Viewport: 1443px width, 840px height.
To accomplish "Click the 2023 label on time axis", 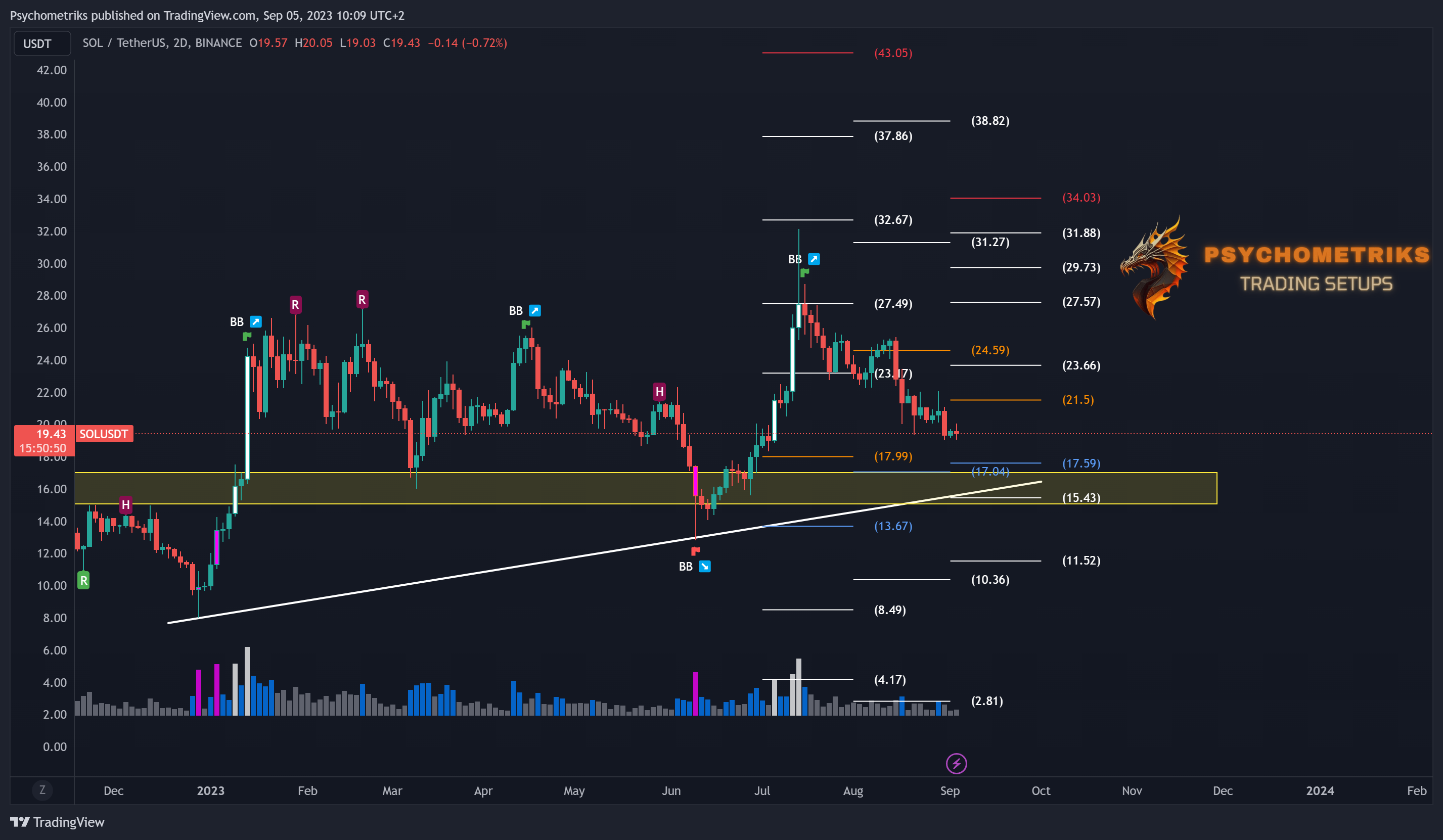I will [x=210, y=791].
